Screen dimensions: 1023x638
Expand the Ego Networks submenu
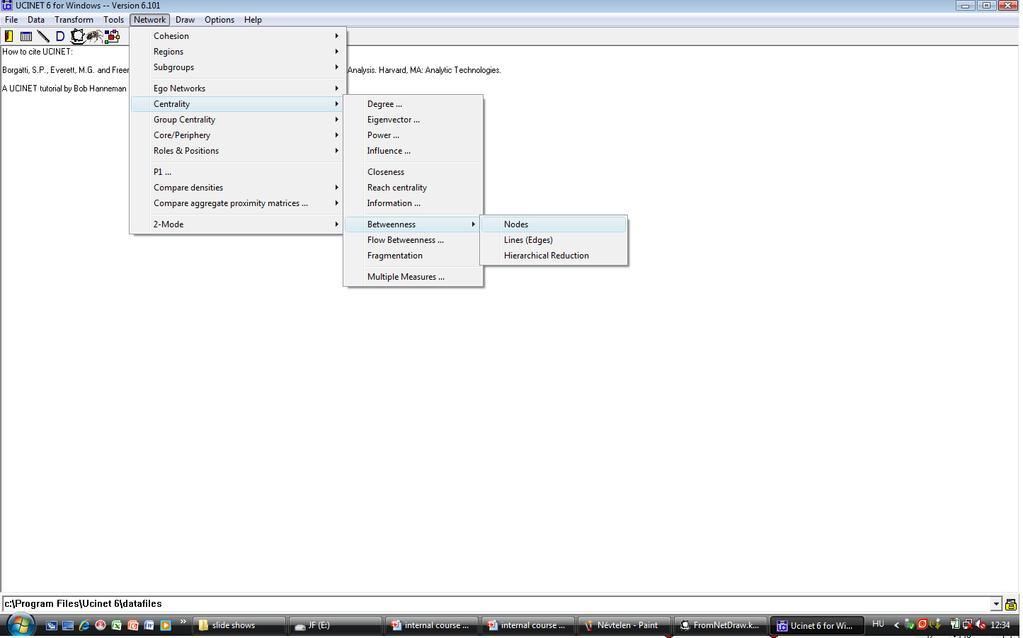239,88
